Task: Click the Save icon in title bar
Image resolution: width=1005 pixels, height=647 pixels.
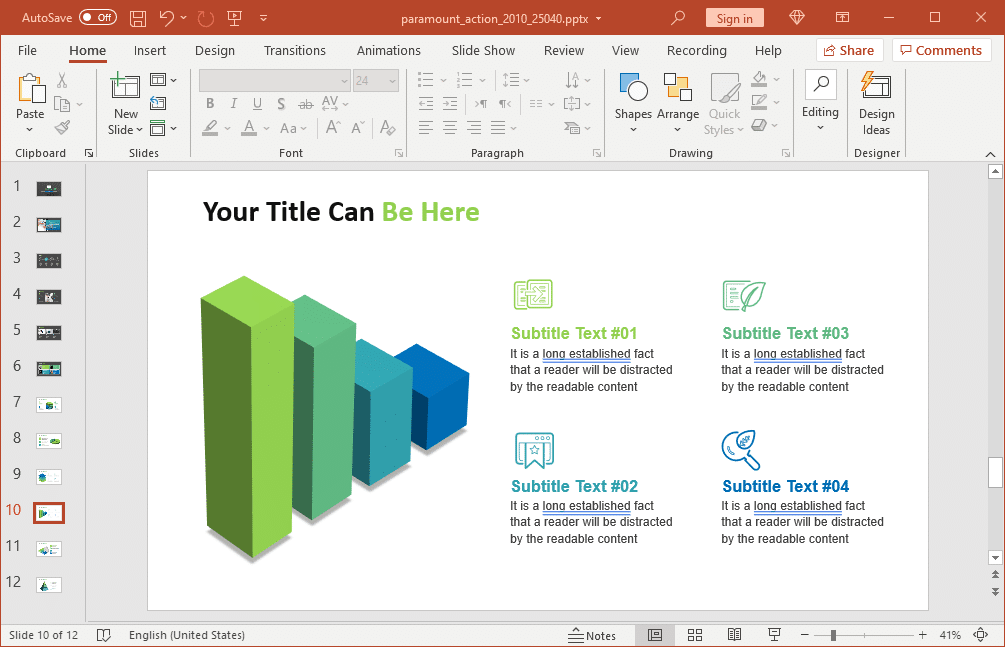Action: coord(138,18)
